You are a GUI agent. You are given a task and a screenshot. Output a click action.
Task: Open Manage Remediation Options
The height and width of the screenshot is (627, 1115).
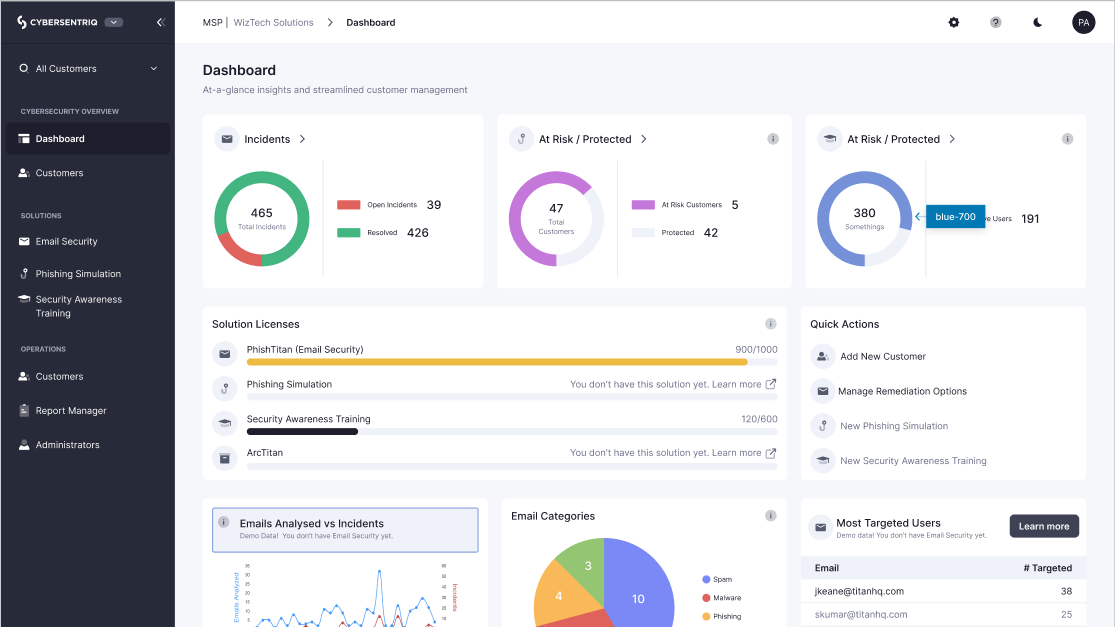902,391
